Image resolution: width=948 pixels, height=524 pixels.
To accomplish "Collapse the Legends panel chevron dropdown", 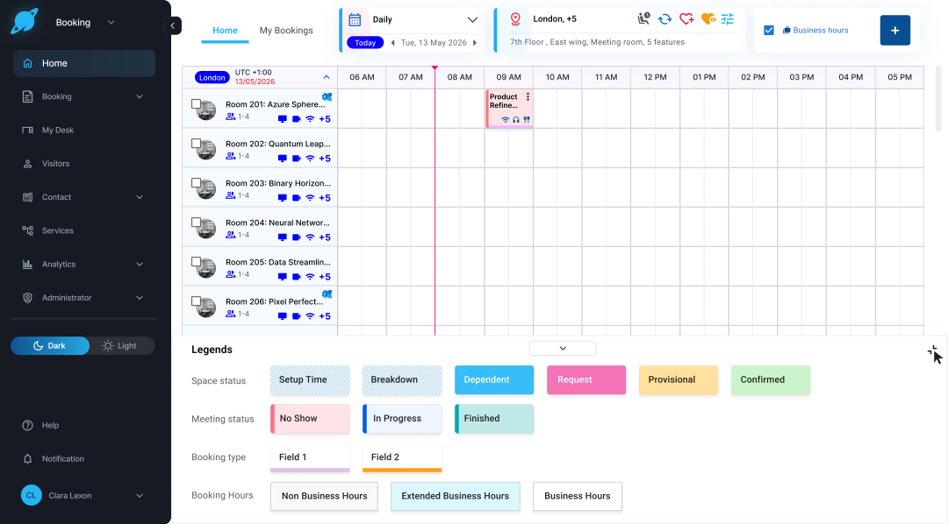I will 562,349.
